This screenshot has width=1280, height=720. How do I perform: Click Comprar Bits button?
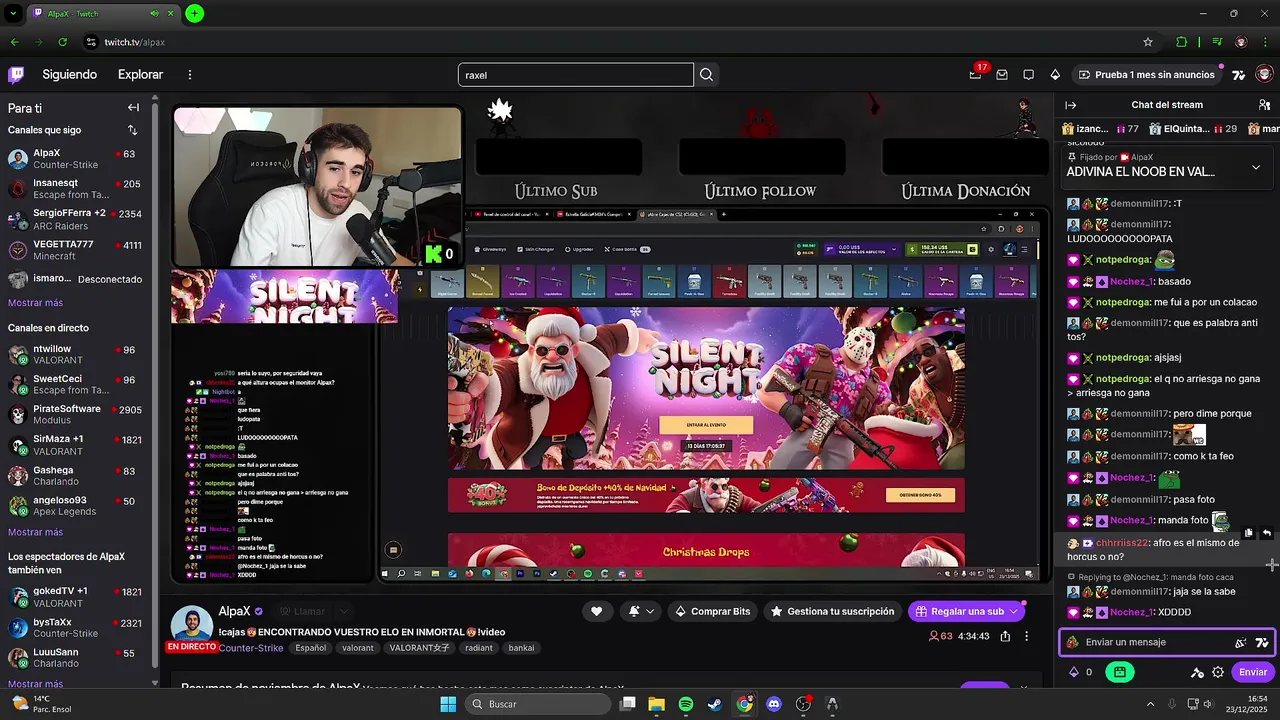[712, 611]
